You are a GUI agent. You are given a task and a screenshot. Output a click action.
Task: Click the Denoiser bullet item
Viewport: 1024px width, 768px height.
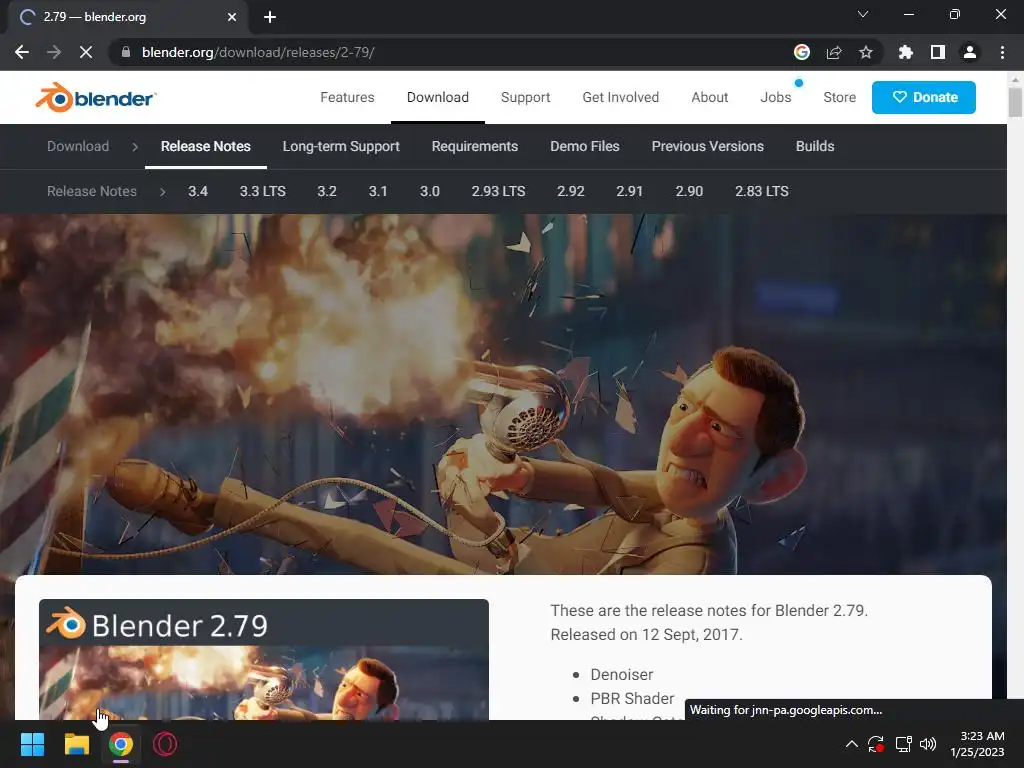tap(622, 675)
